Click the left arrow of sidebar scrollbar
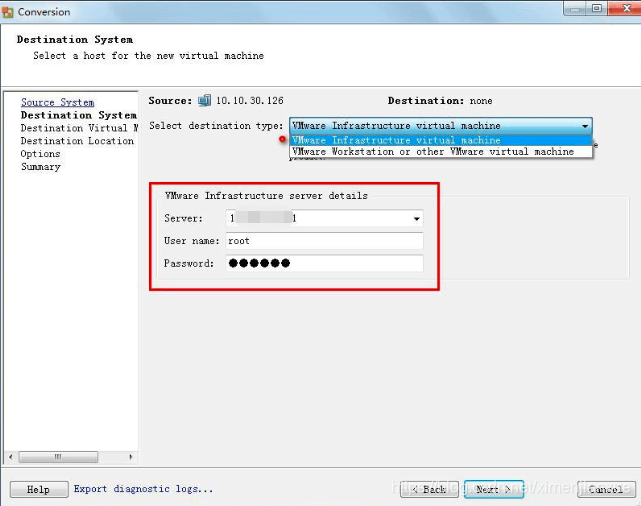The height and width of the screenshot is (506, 641). tap(11, 457)
